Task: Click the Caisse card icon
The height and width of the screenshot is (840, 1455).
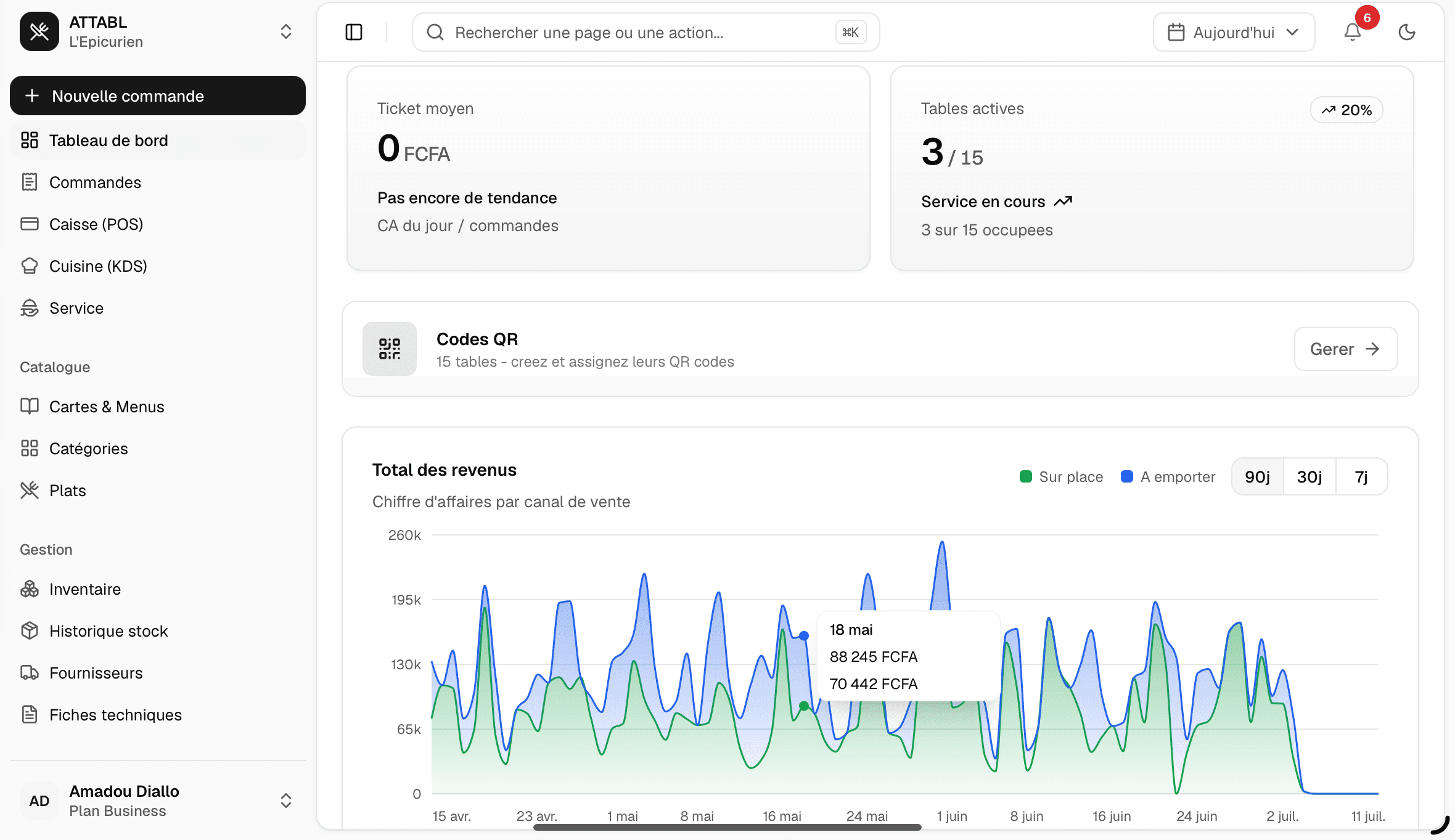Action: (30, 224)
